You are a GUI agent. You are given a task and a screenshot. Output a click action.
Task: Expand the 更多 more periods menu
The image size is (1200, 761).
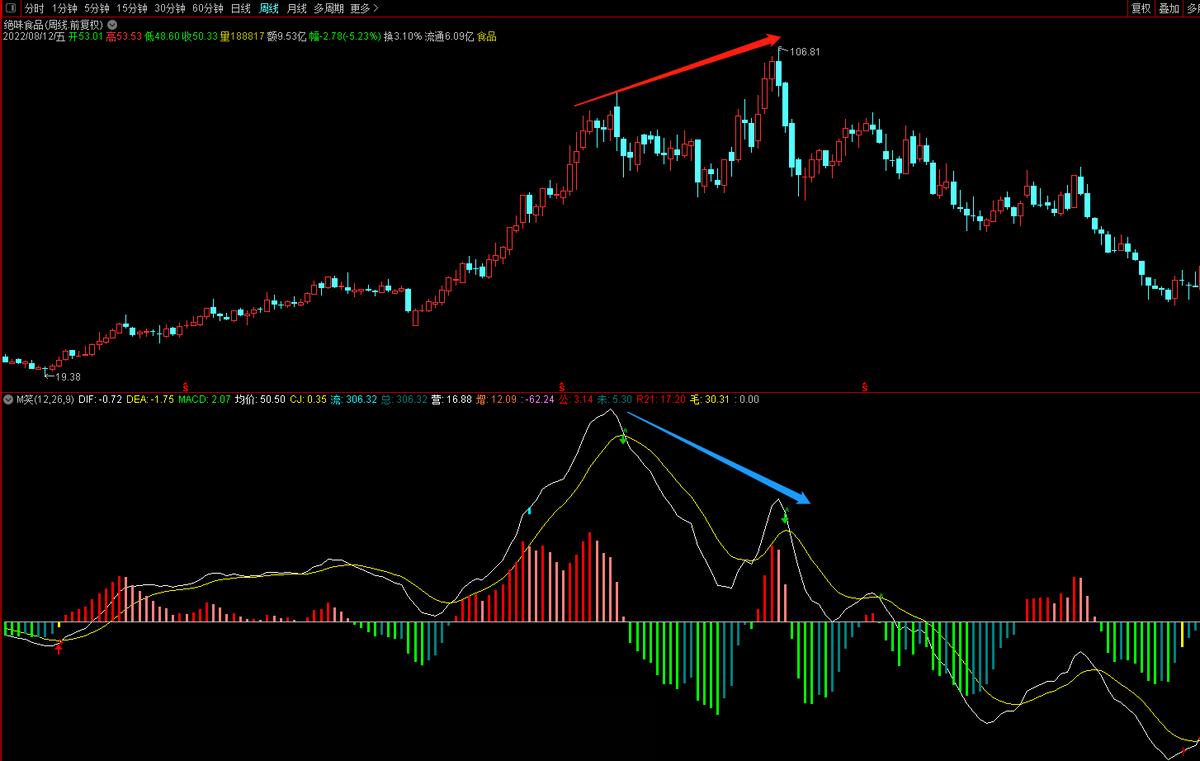[x=364, y=8]
